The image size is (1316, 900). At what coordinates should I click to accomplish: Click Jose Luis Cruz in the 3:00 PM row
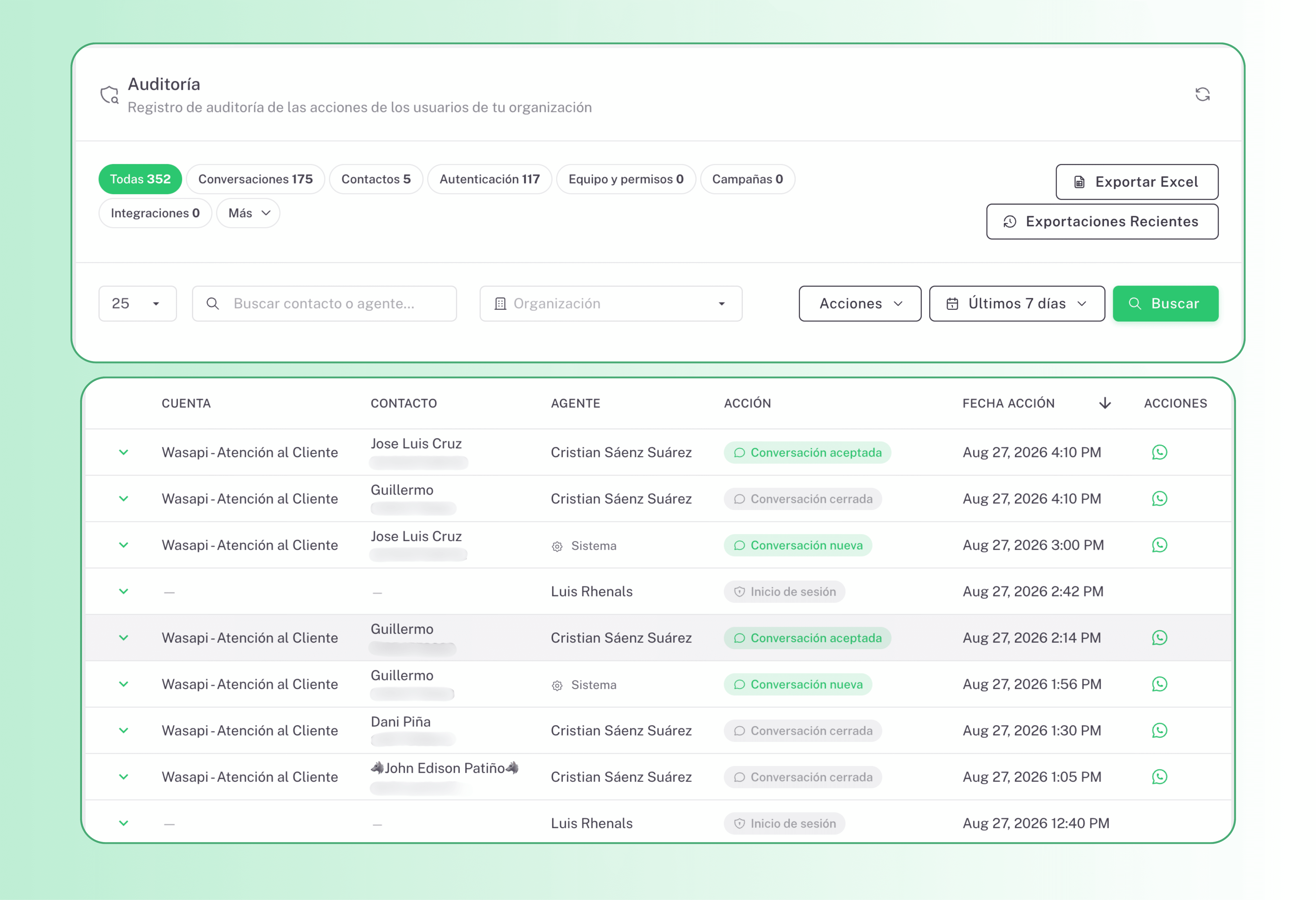point(416,536)
